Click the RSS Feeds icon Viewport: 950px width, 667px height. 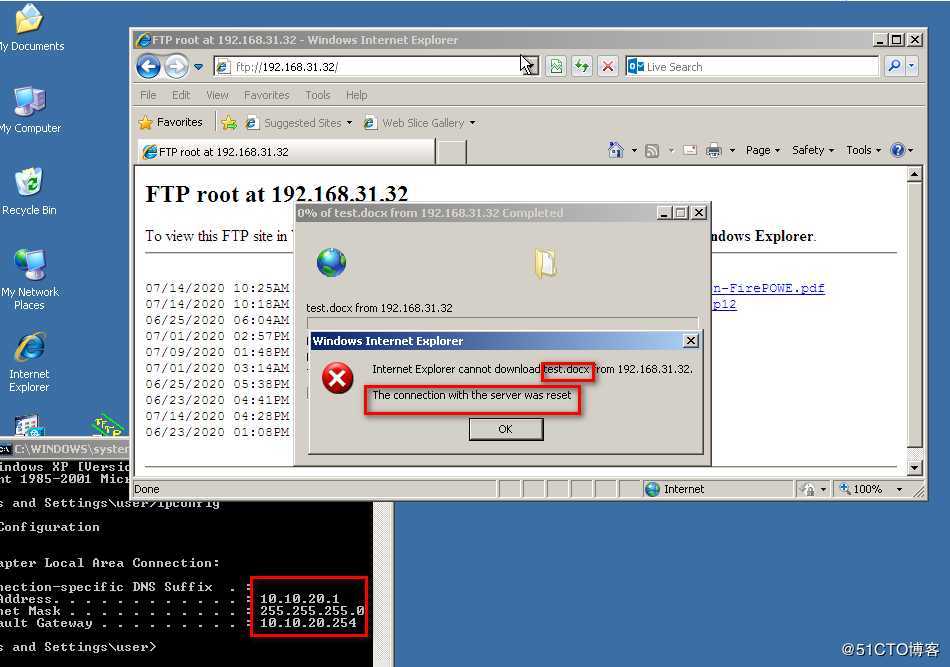point(652,150)
